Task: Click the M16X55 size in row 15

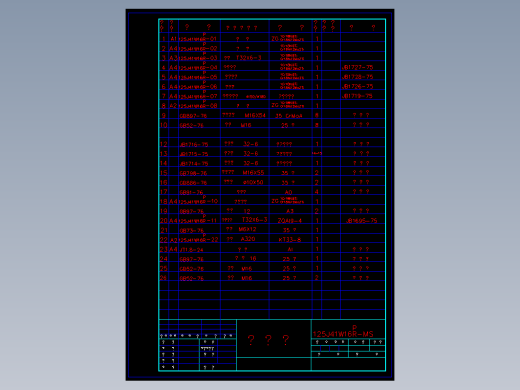Action: (x=253, y=173)
